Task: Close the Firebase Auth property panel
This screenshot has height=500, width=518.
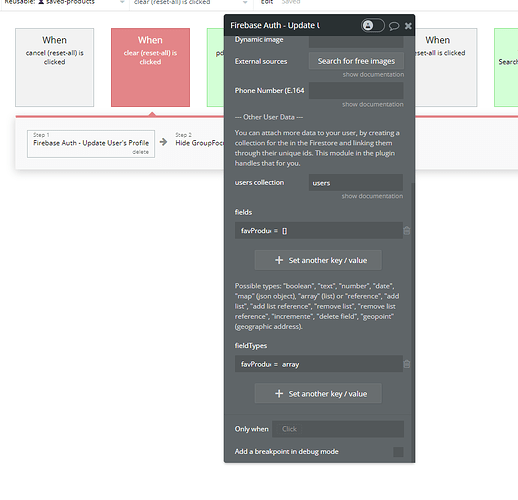Action: (408, 26)
